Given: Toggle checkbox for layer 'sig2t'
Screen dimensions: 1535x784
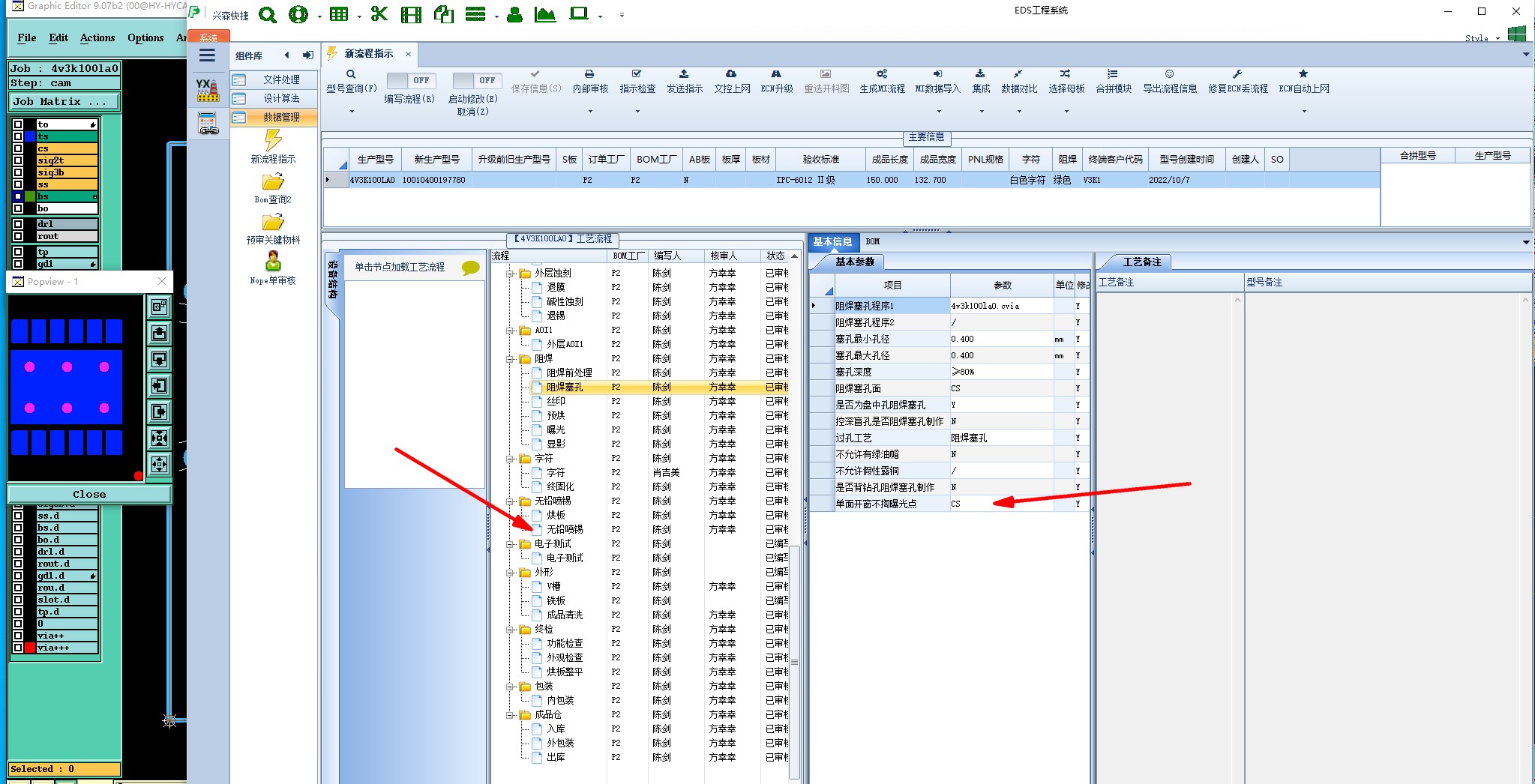Looking at the screenshot, I should pos(18,160).
